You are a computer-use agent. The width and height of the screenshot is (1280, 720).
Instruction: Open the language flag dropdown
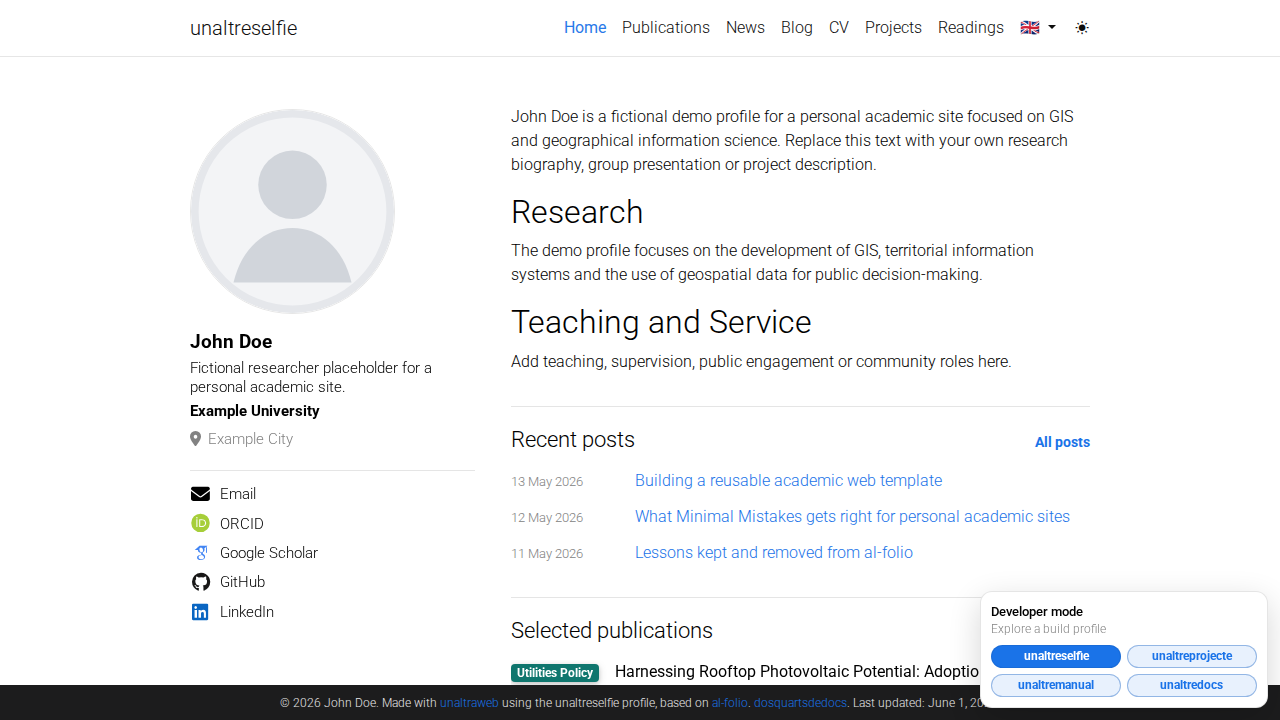pos(1038,28)
